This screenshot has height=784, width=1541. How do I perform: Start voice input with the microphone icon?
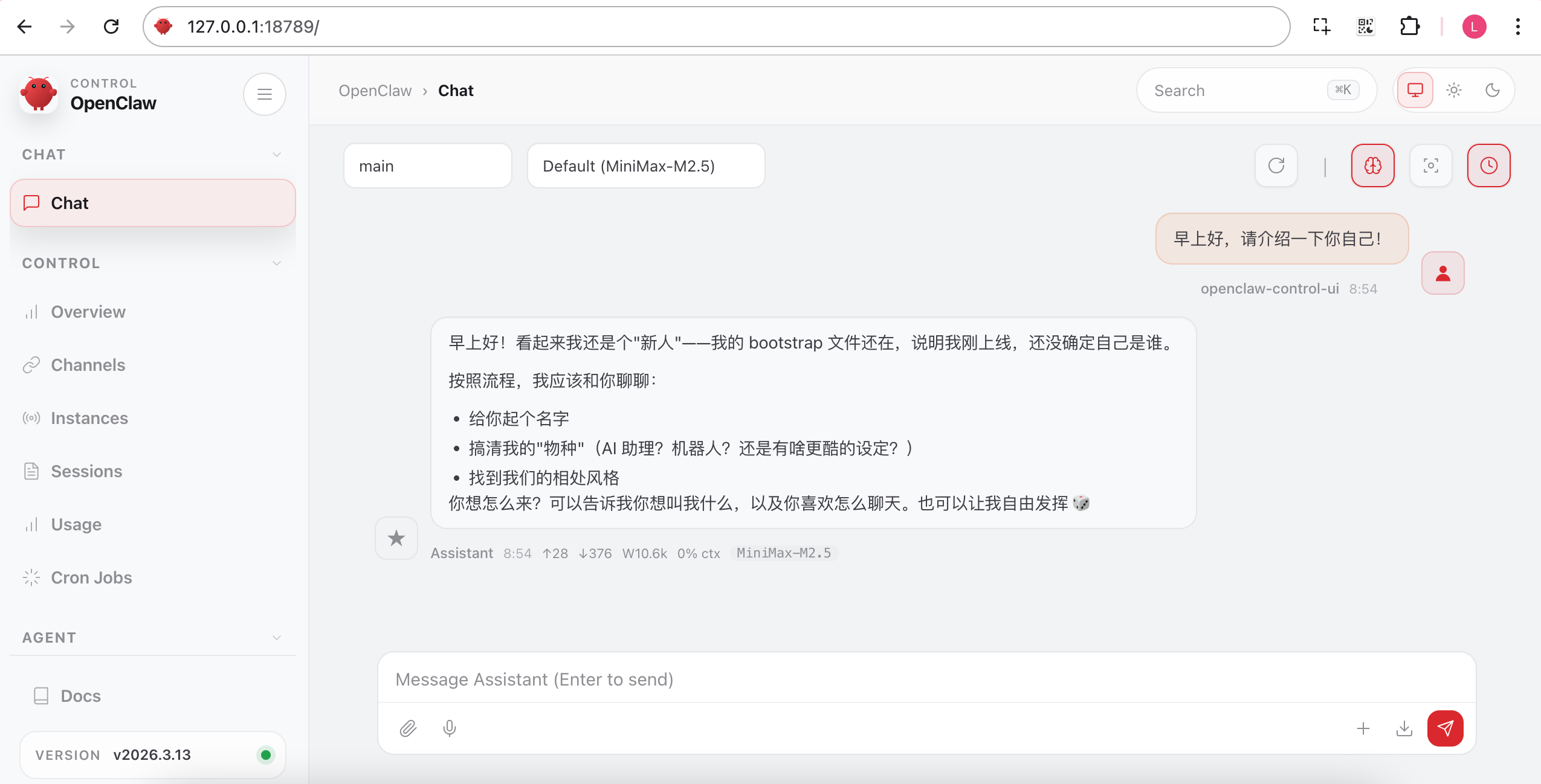(x=448, y=728)
